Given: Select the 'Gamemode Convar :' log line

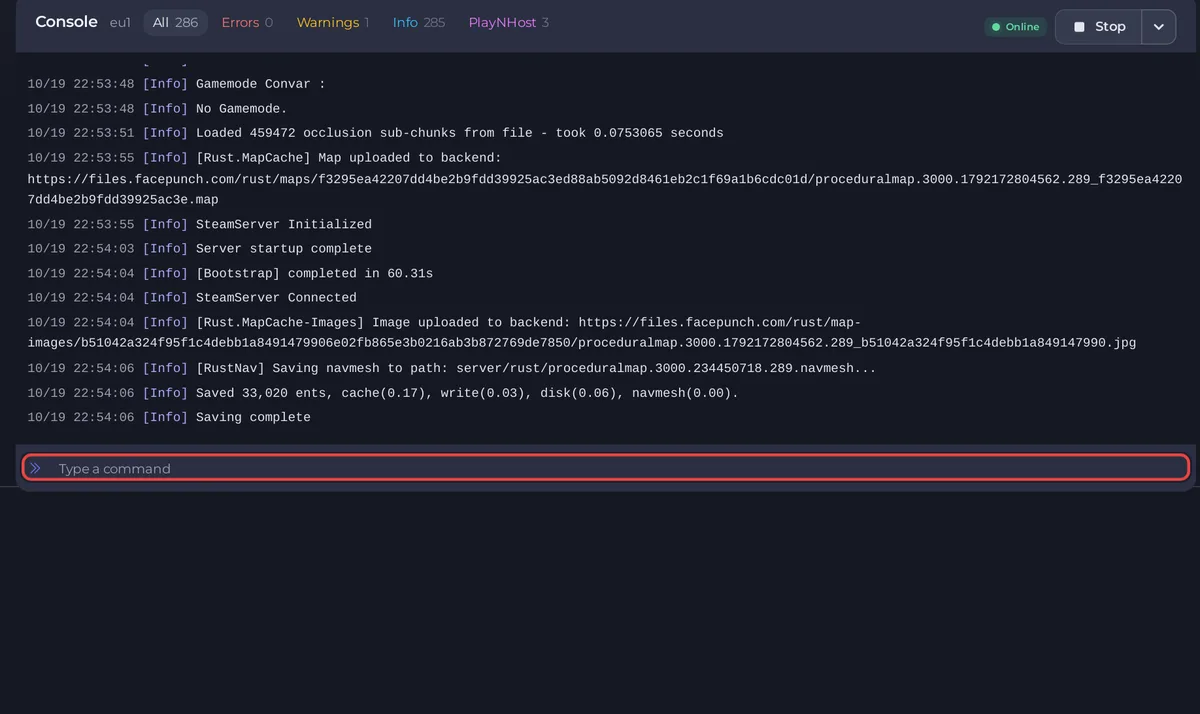Looking at the screenshot, I should (x=176, y=84).
